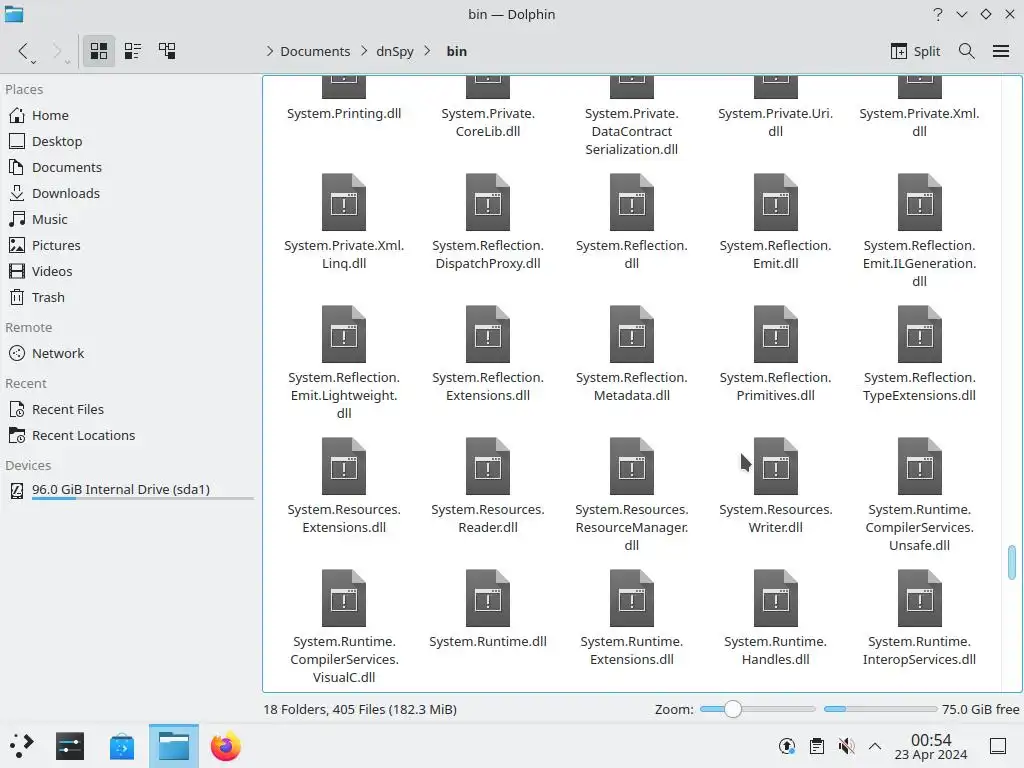1024x768 pixels.
Task: Expand the chevron before Documents breadcrumb
Action: (x=270, y=51)
